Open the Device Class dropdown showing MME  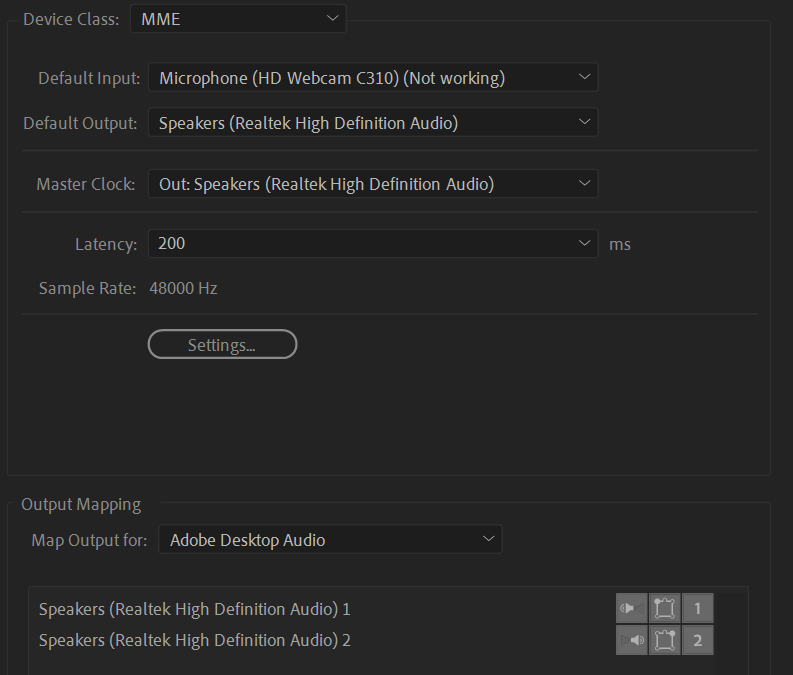pos(238,19)
